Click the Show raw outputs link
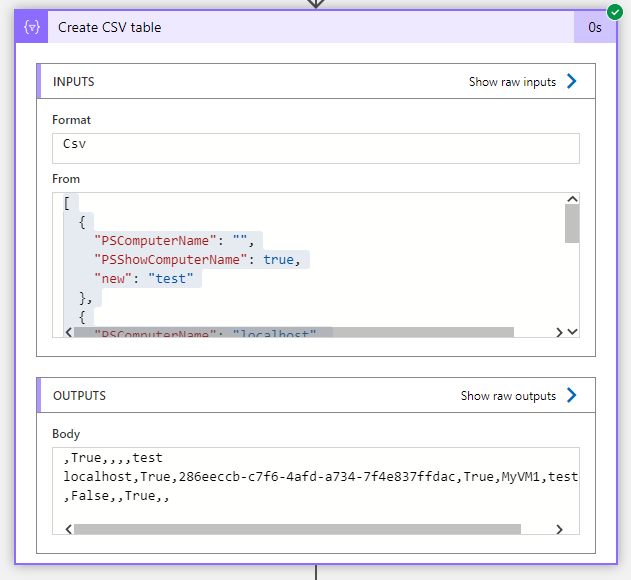Image resolution: width=631 pixels, height=580 pixels. pyautogui.click(x=508, y=396)
